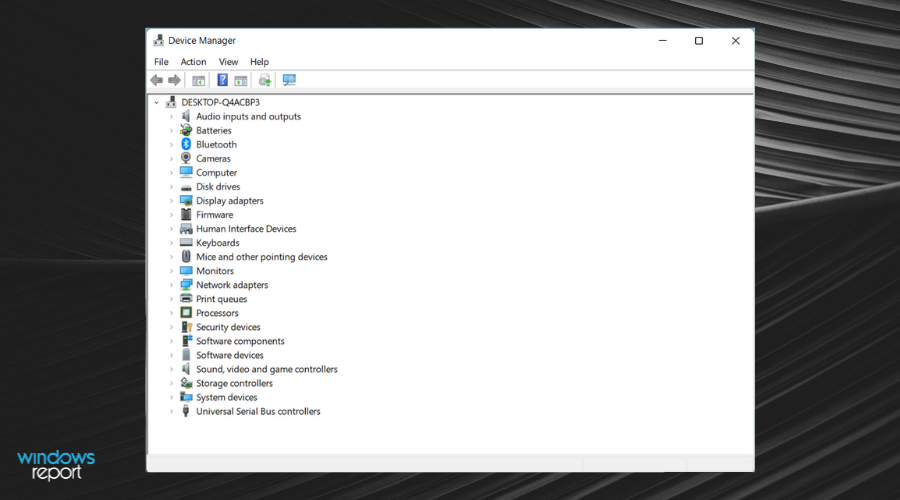Image resolution: width=900 pixels, height=500 pixels.
Task: Click the chip icon beside Firmware
Action: (186, 215)
